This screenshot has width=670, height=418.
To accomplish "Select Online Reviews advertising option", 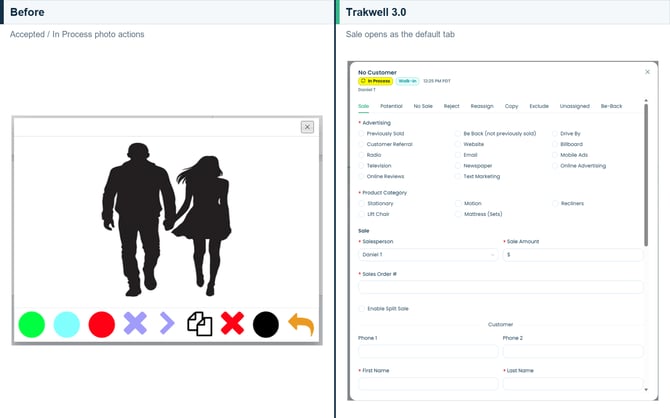I will (x=362, y=176).
